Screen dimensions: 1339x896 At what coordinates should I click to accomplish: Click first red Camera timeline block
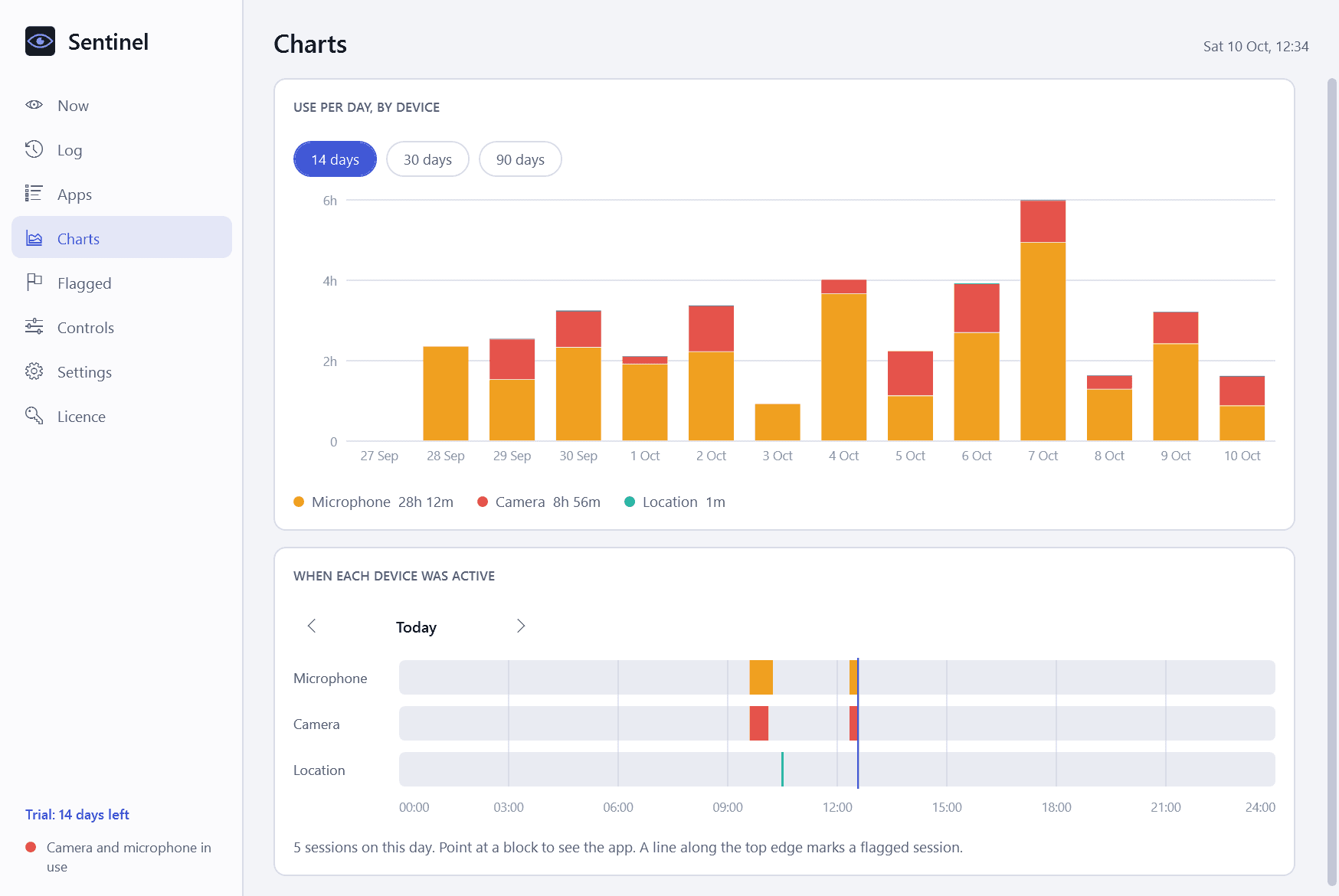pyautogui.click(x=758, y=724)
